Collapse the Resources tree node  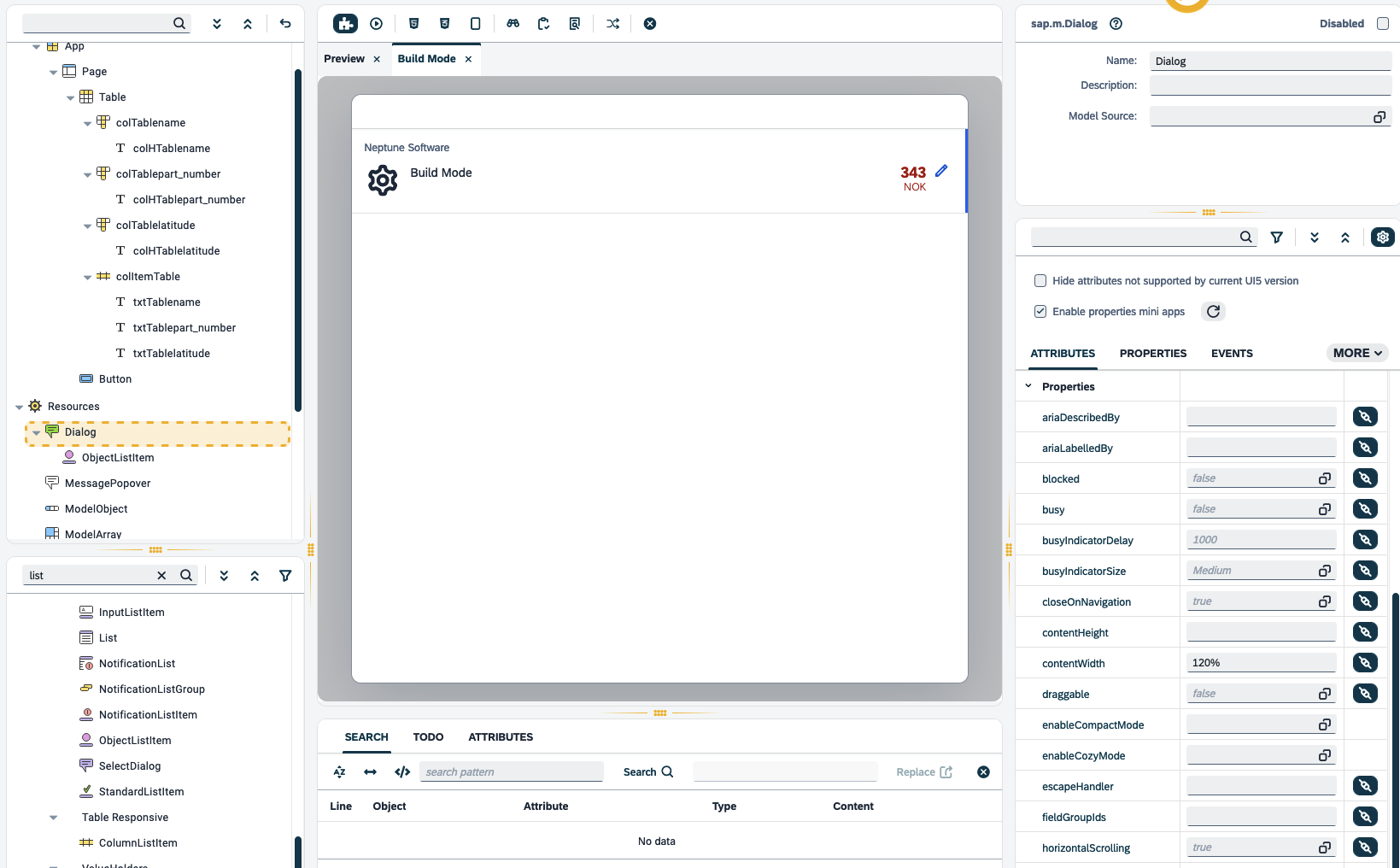[20, 408]
